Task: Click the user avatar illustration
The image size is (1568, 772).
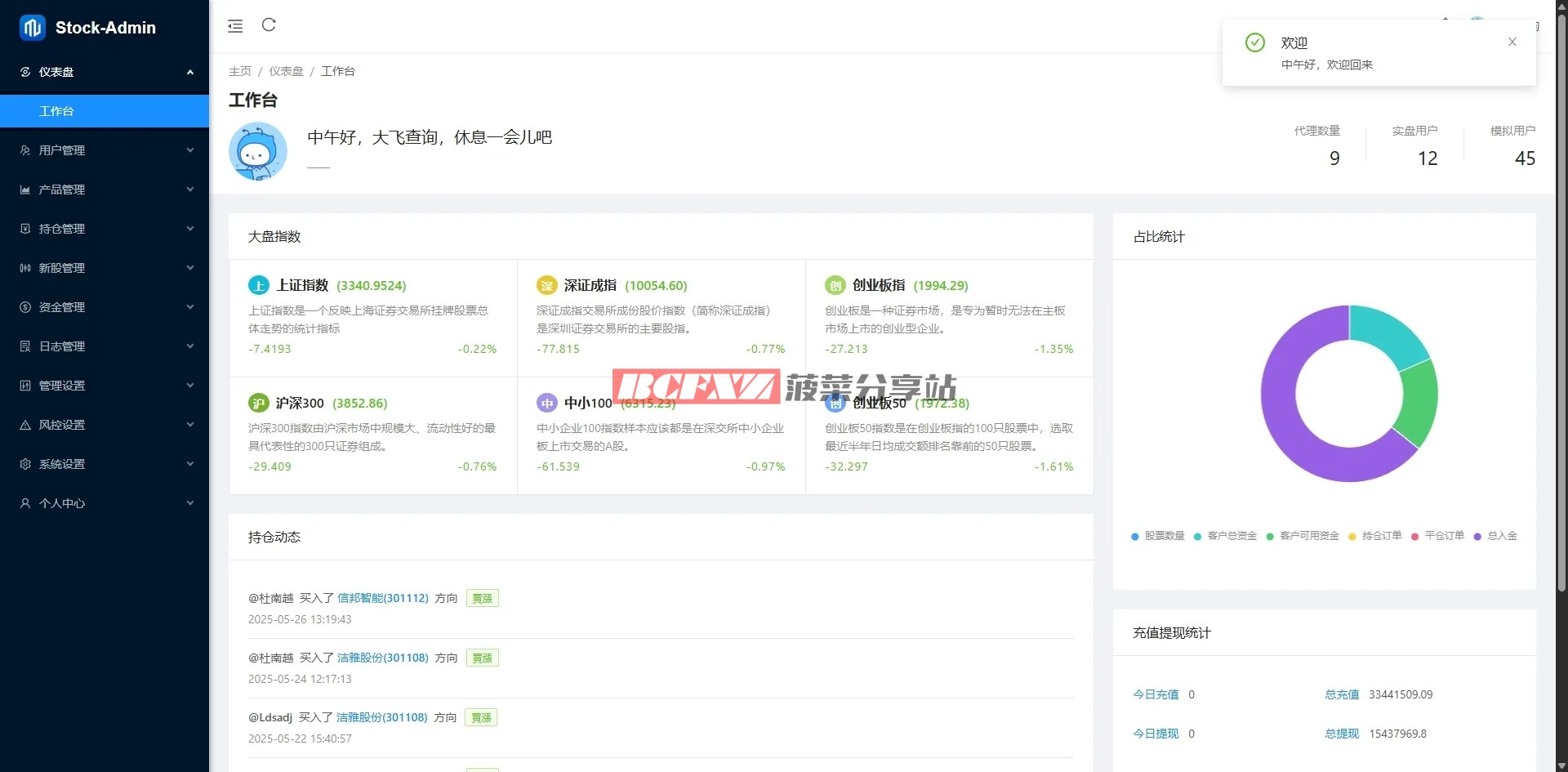Action: pyautogui.click(x=258, y=151)
